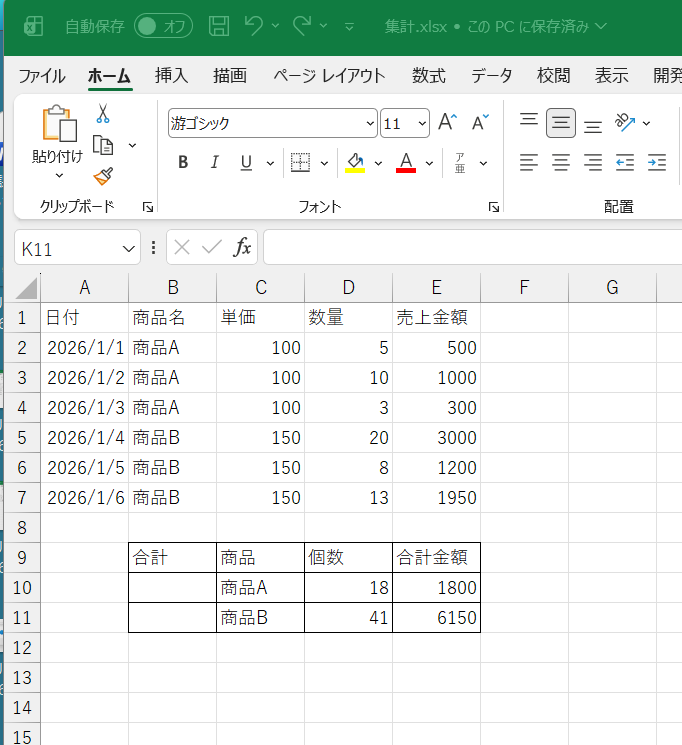Click the Increase Font Size icon
The width and height of the screenshot is (682, 745).
coord(447,123)
